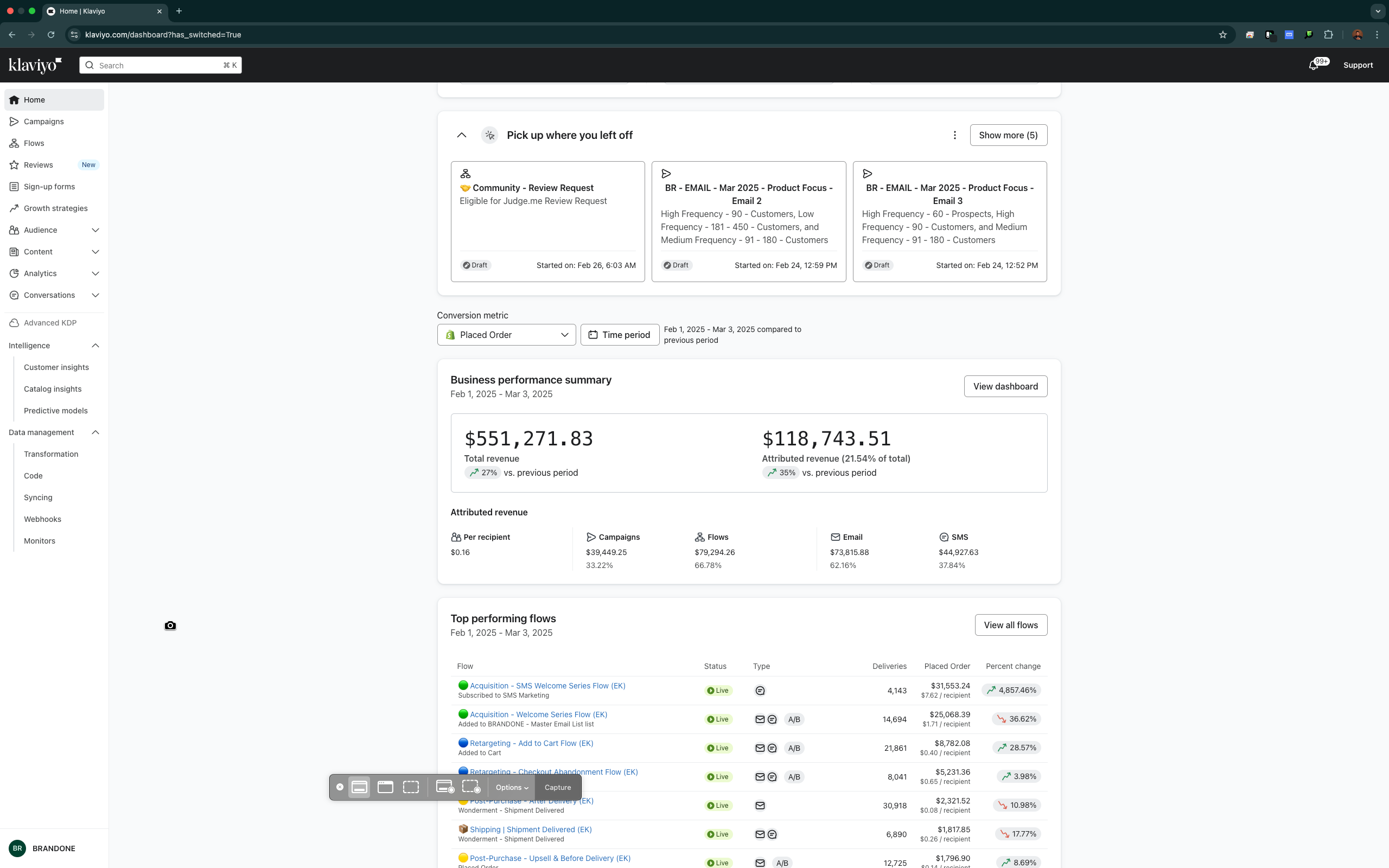Open Chrome three-dot menu

click(x=1377, y=34)
